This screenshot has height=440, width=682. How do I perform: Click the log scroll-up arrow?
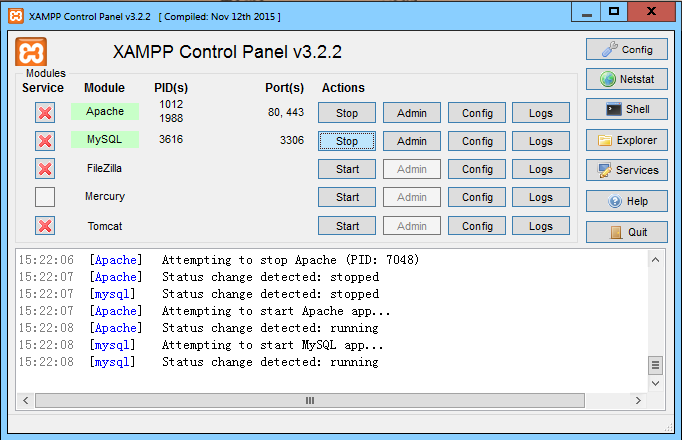click(655, 260)
